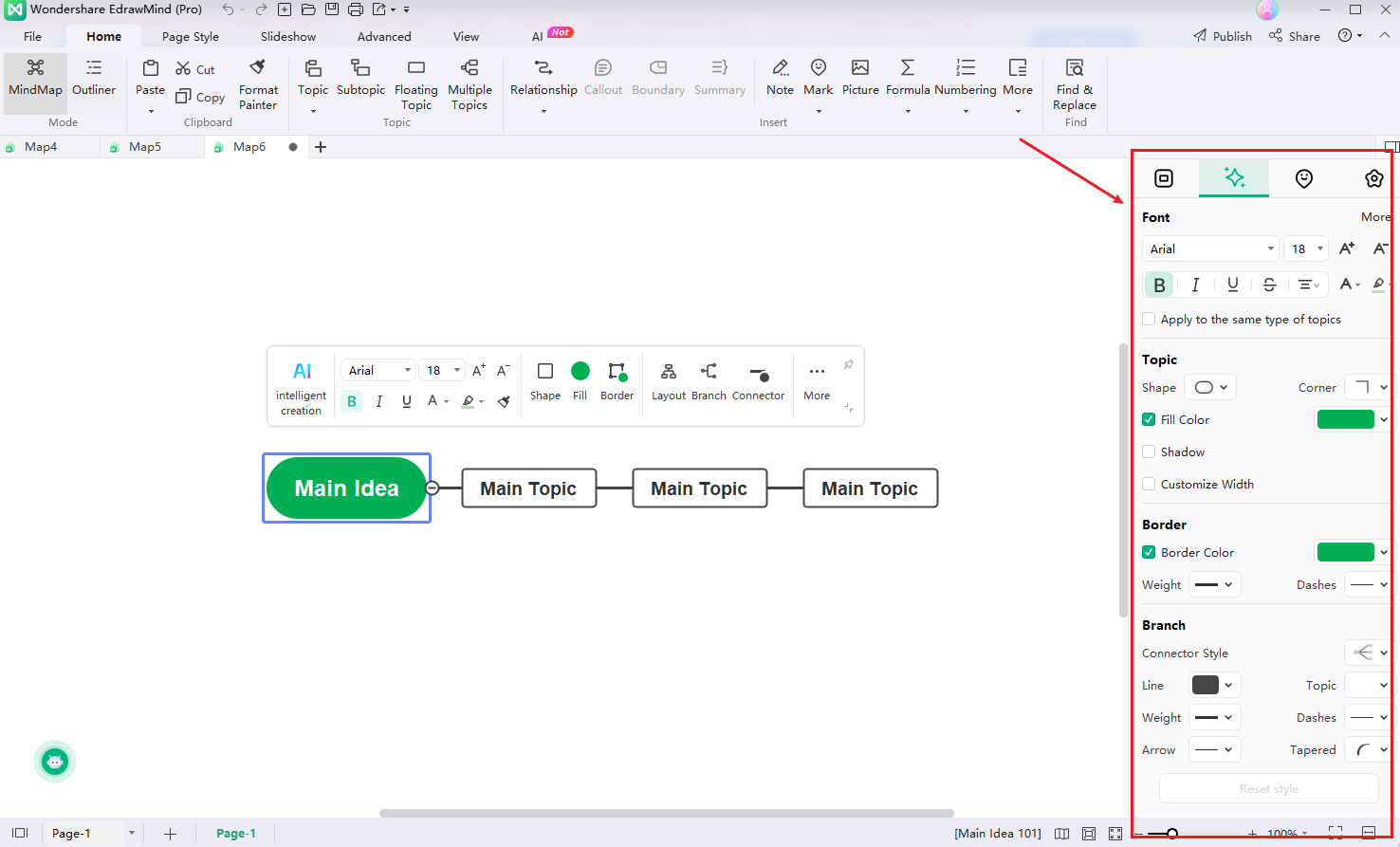1400x847 pixels.
Task: Uncheck the Fill Color checkbox
Action: click(x=1149, y=419)
